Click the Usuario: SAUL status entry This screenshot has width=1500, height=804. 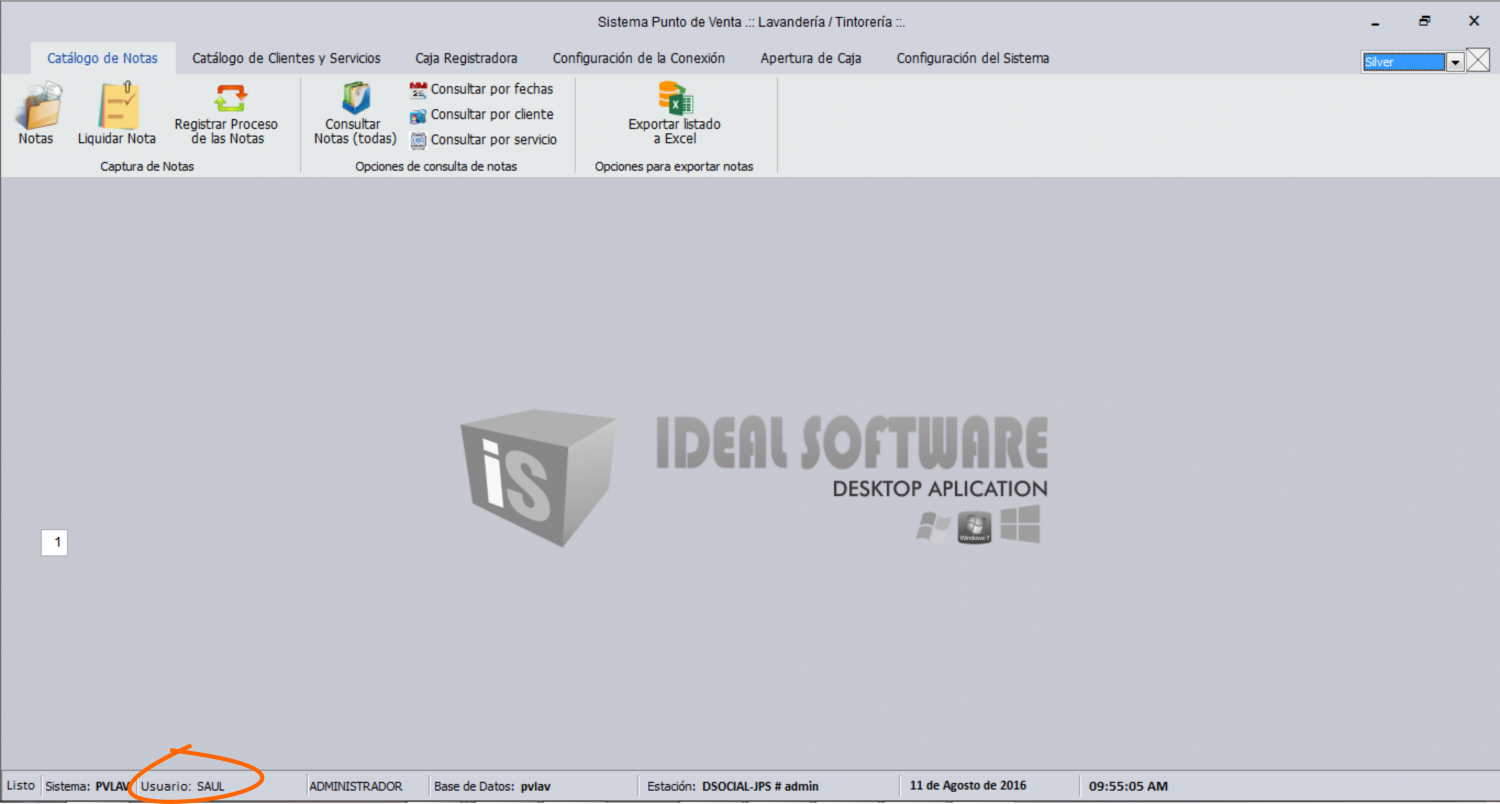coord(183,786)
